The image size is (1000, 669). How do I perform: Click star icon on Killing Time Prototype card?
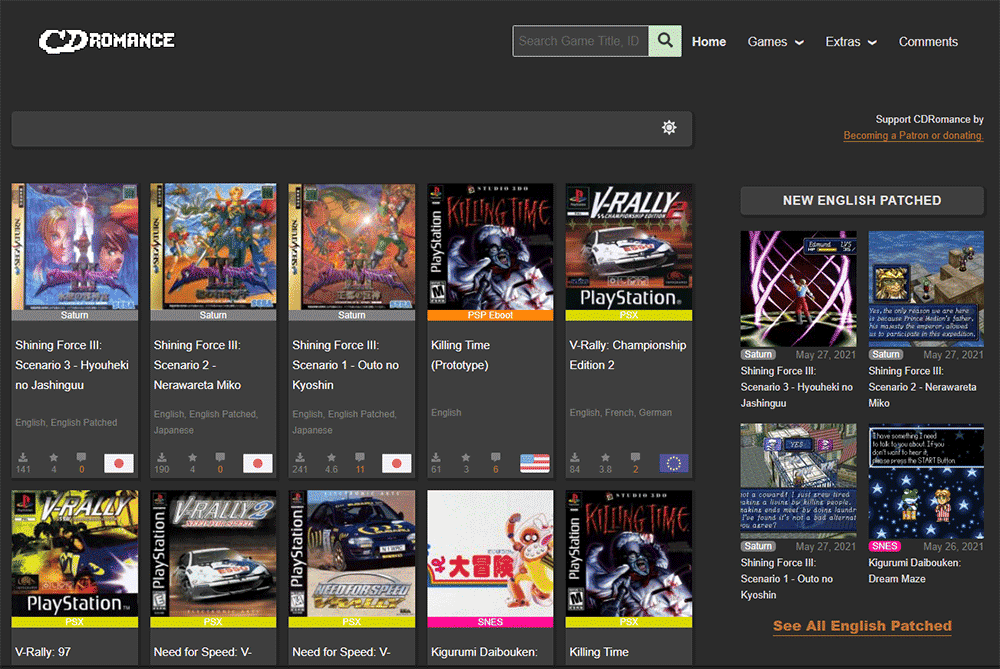tap(466, 457)
